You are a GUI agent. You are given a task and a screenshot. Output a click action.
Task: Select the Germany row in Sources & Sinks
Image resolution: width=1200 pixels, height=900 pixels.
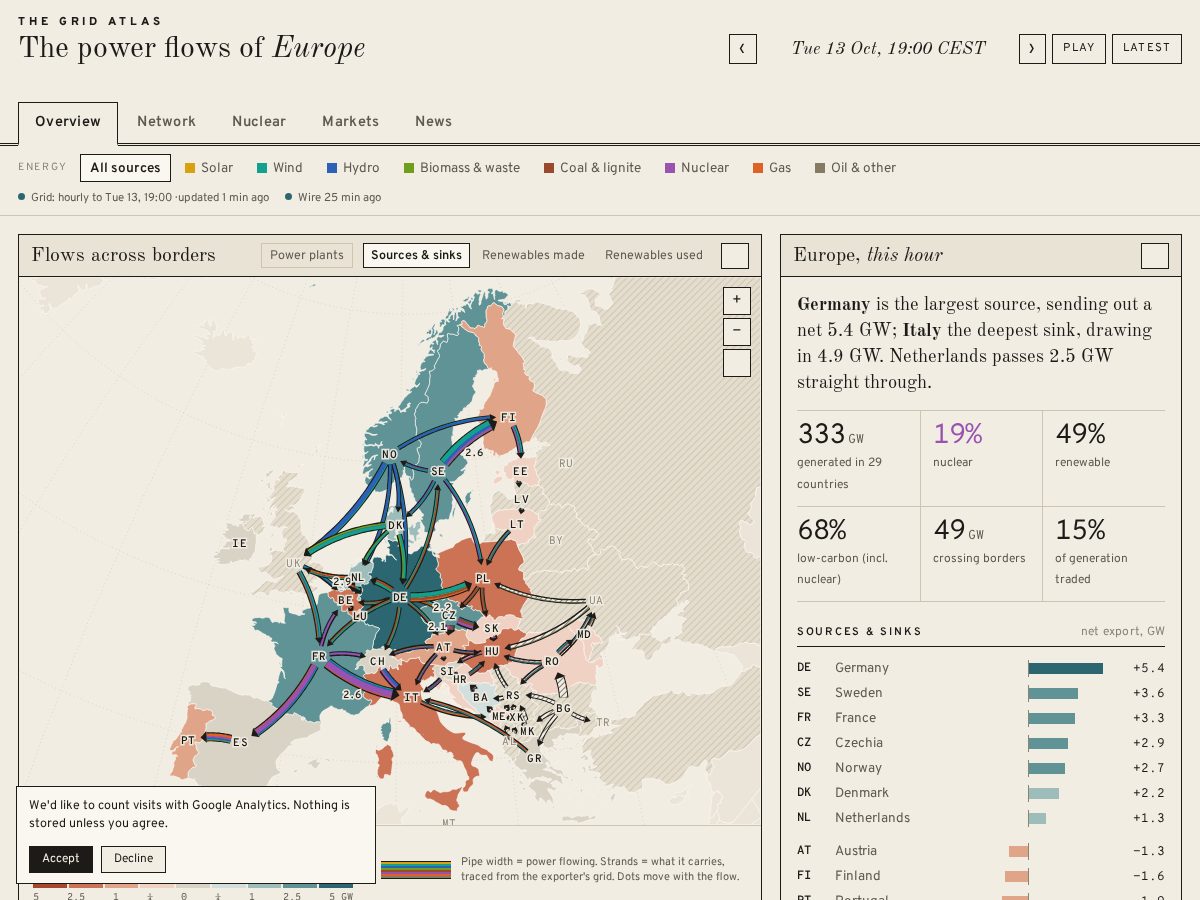(981, 668)
